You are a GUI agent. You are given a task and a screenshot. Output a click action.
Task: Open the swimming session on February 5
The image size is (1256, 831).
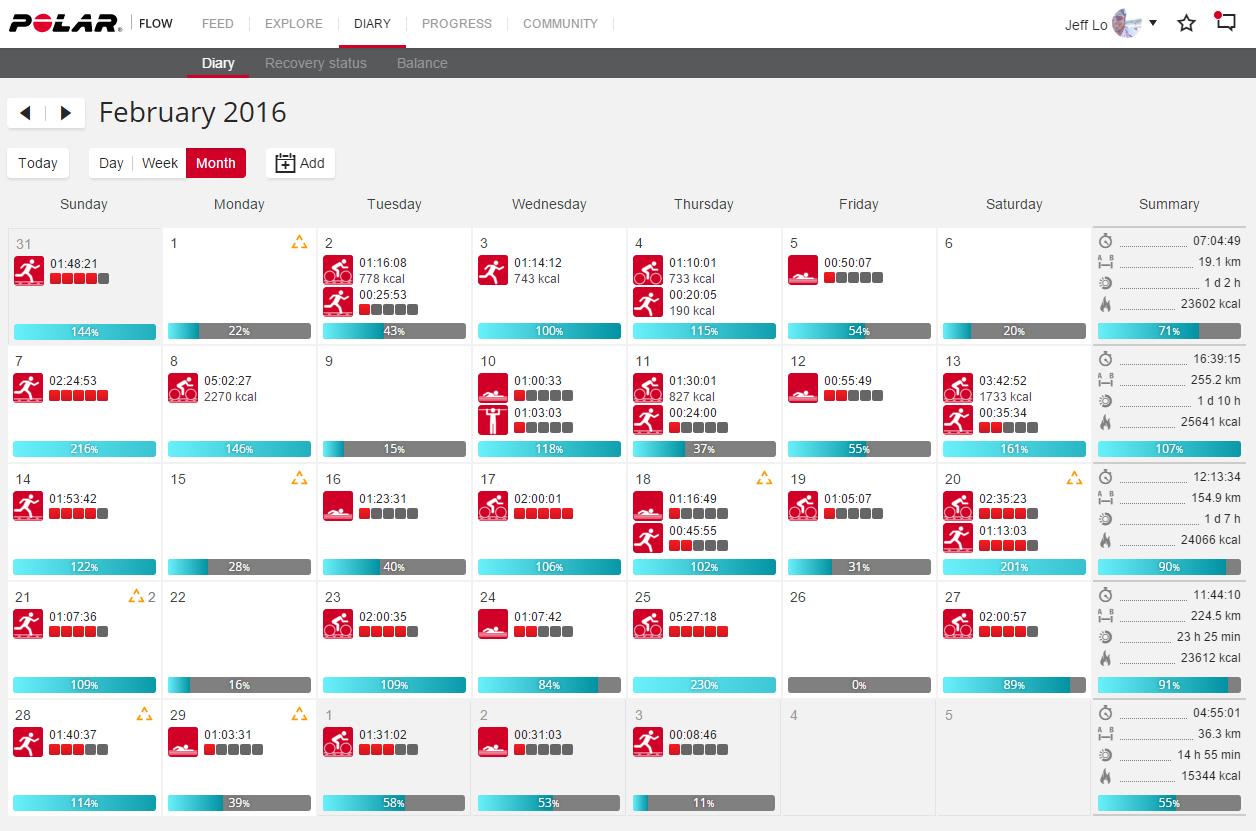point(803,270)
